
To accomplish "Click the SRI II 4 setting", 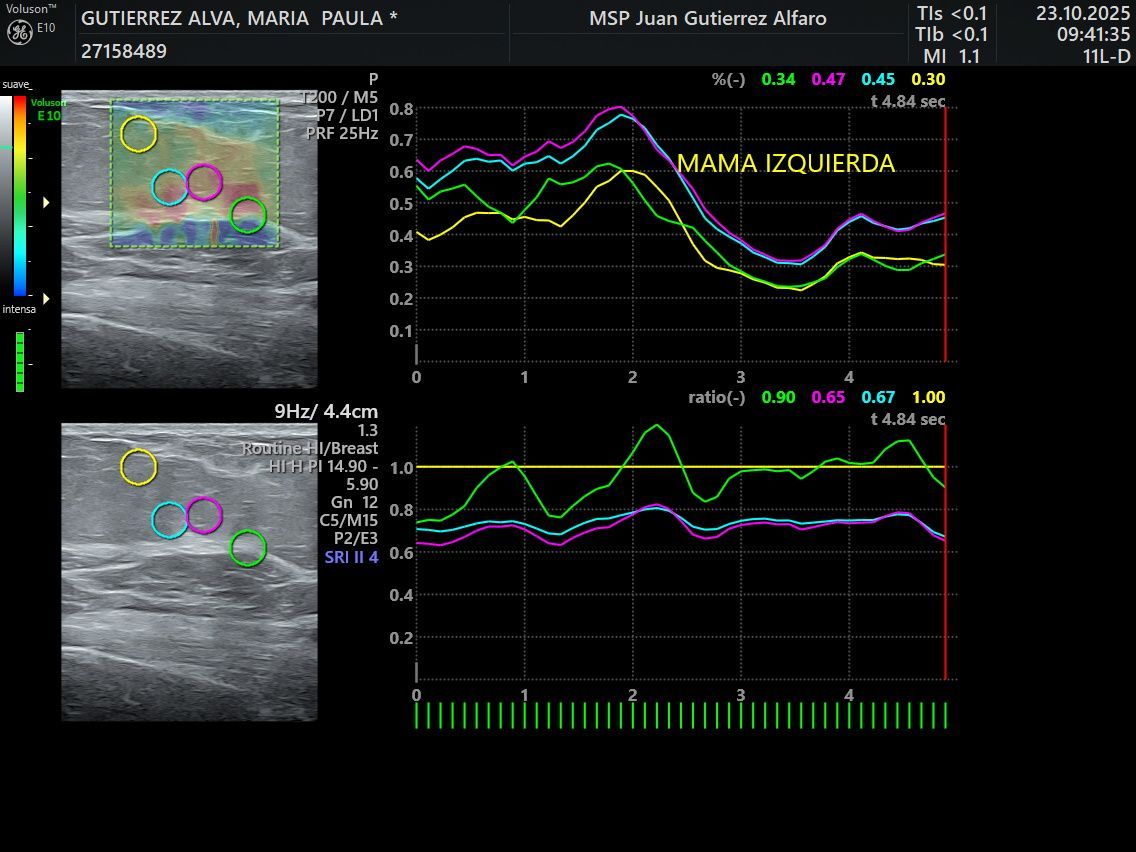I will pyautogui.click(x=351, y=557).
